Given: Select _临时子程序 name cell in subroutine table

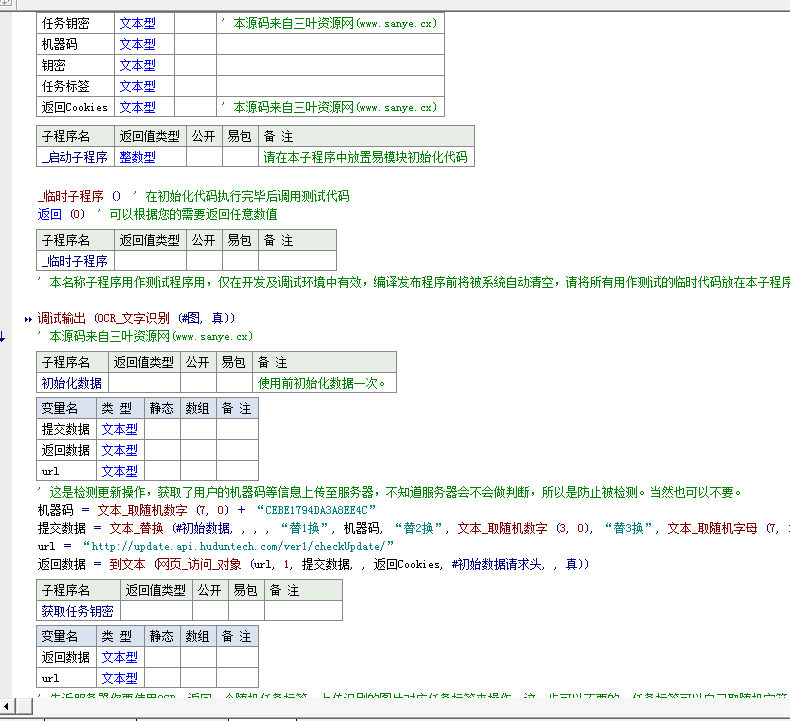Looking at the screenshot, I should pyautogui.click(x=76, y=261).
